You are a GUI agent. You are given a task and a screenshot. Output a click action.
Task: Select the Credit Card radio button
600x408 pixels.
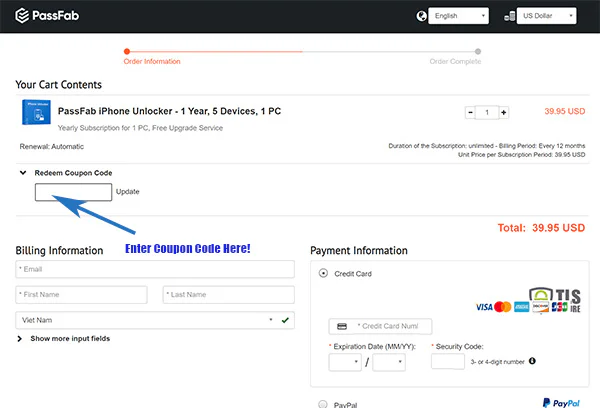click(323, 273)
